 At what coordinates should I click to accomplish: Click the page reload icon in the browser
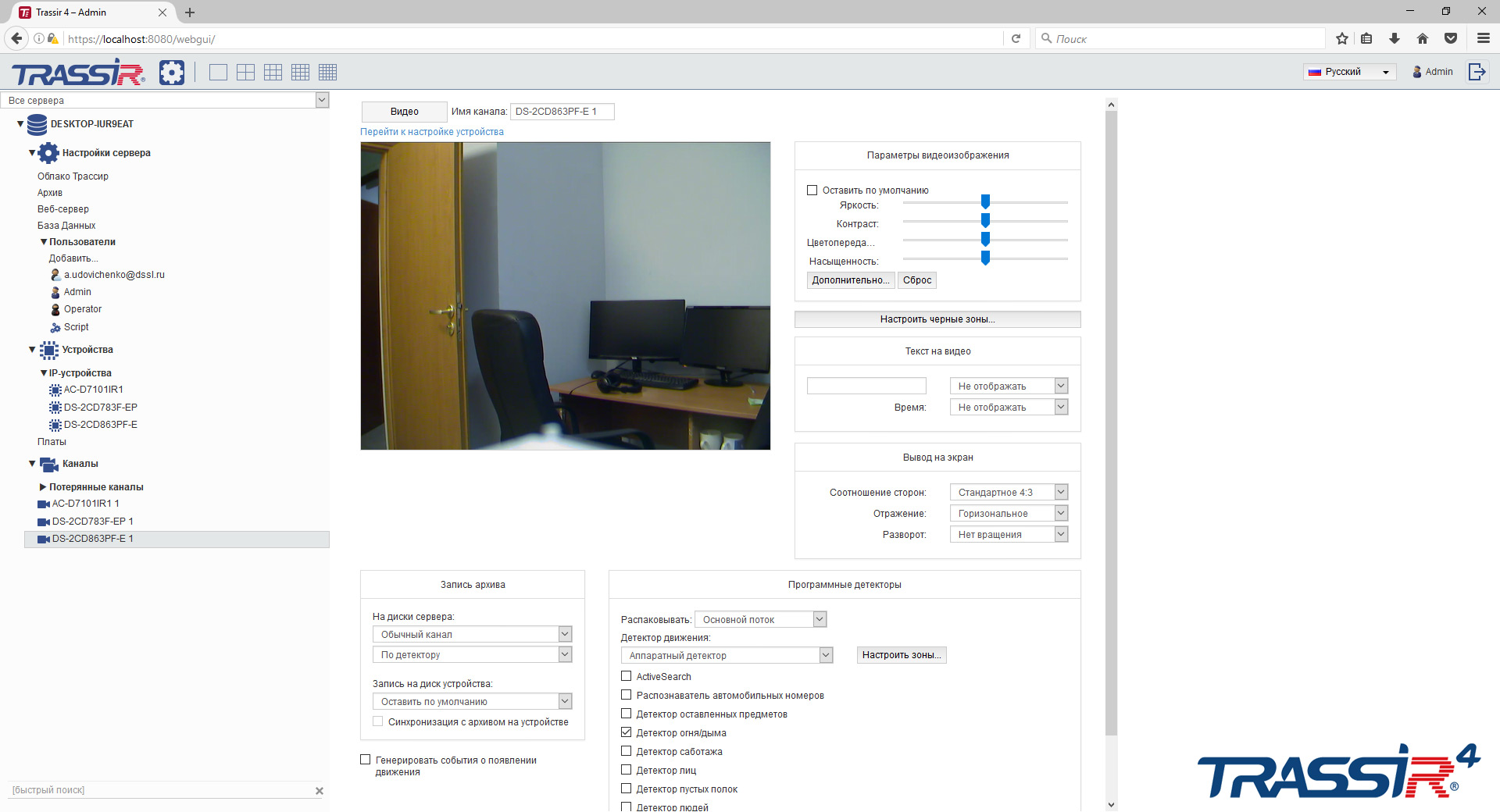(1016, 38)
